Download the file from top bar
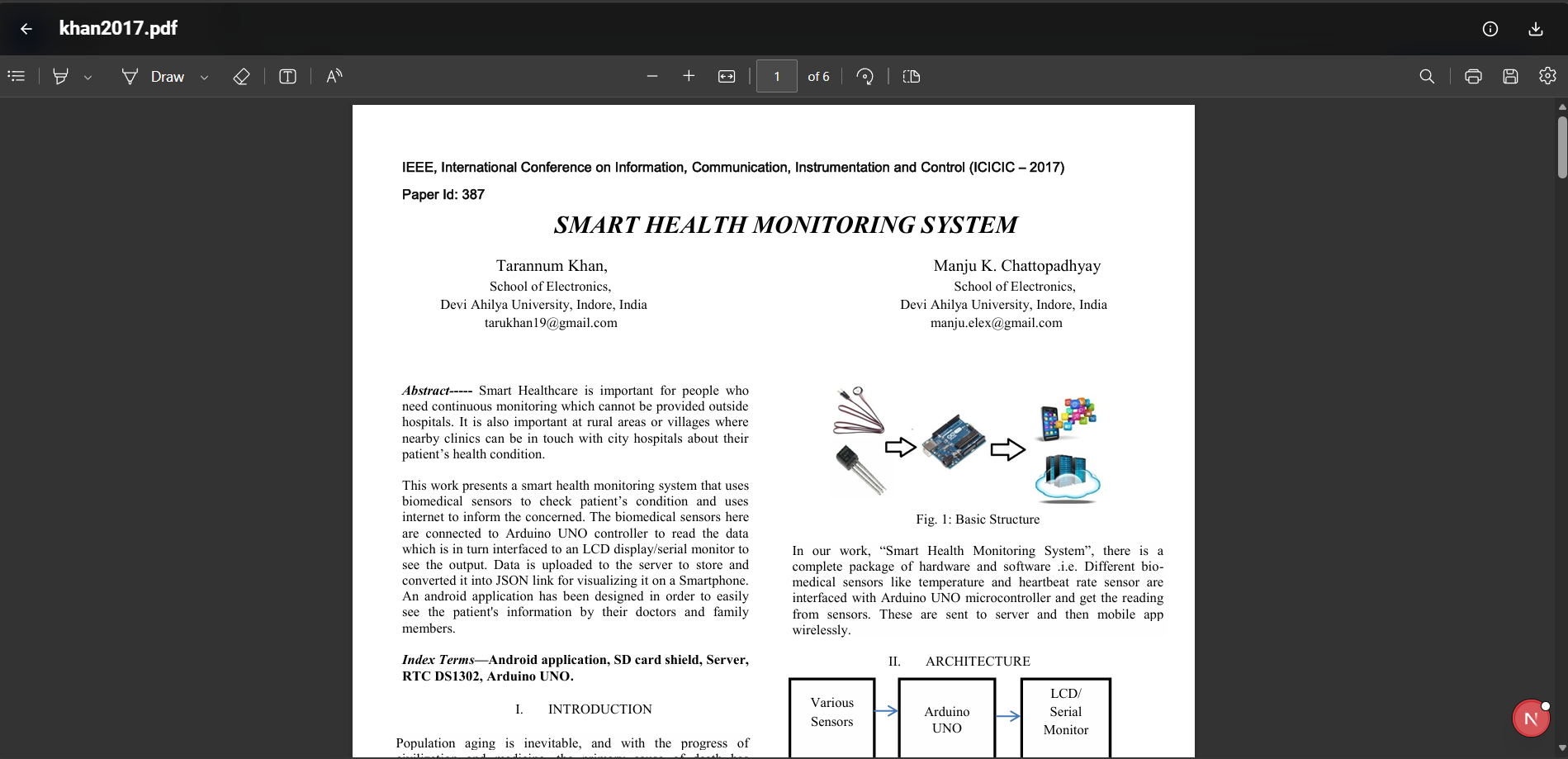This screenshot has width=1568, height=759. click(1536, 29)
